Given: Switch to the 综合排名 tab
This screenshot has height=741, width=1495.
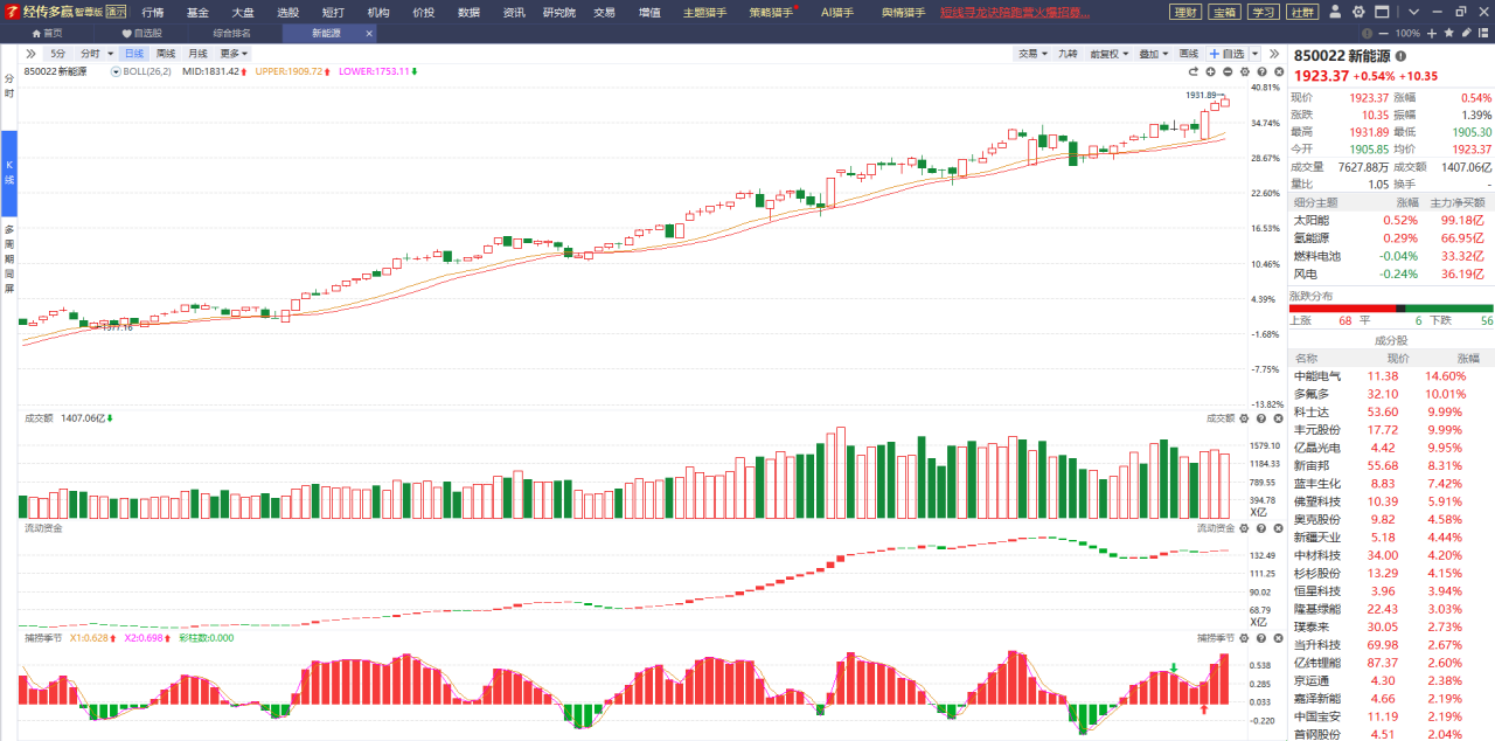Looking at the screenshot, I should coord(232,33).
